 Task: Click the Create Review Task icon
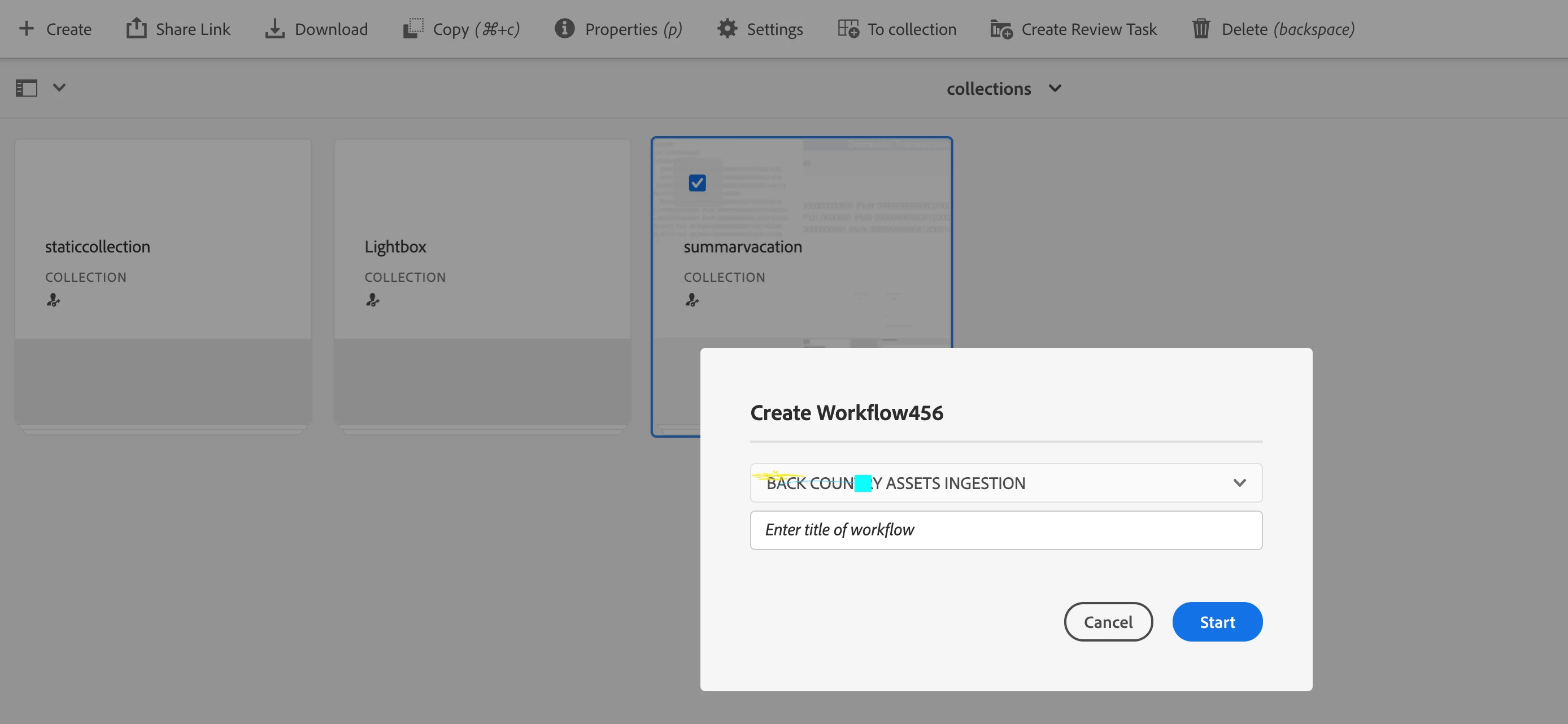tap(1001, 29)
